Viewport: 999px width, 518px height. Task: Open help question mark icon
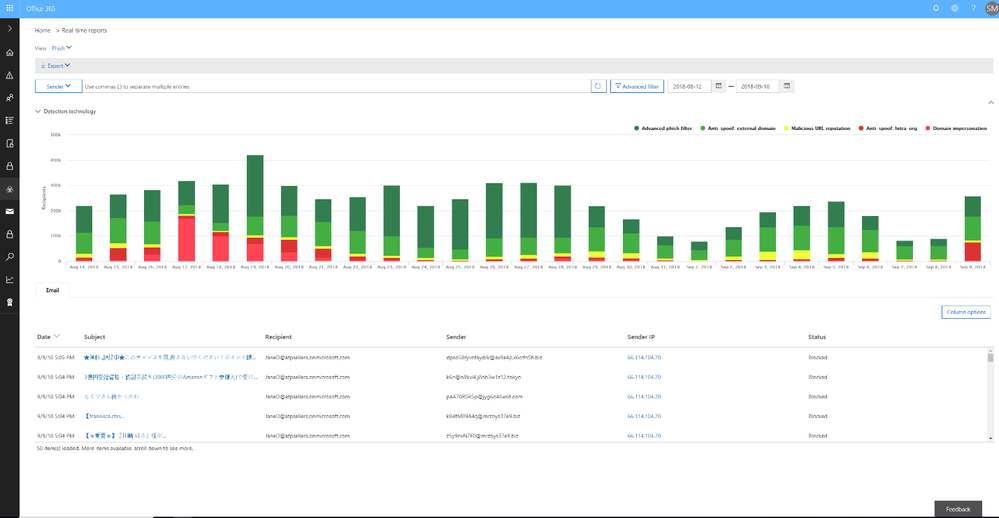[x=973, y=8]
